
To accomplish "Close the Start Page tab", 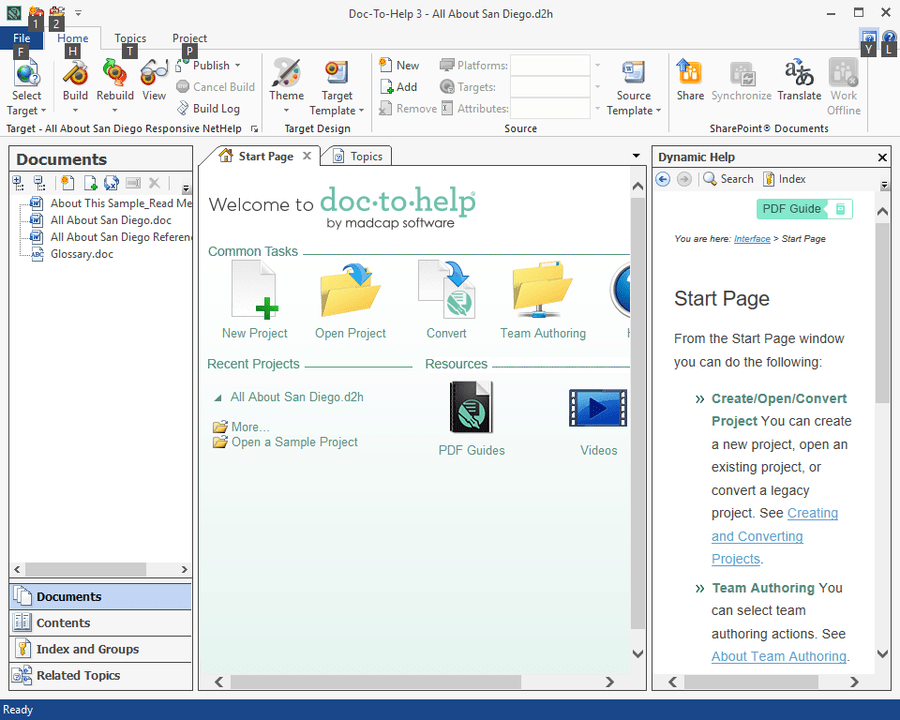I will point(307,156).
